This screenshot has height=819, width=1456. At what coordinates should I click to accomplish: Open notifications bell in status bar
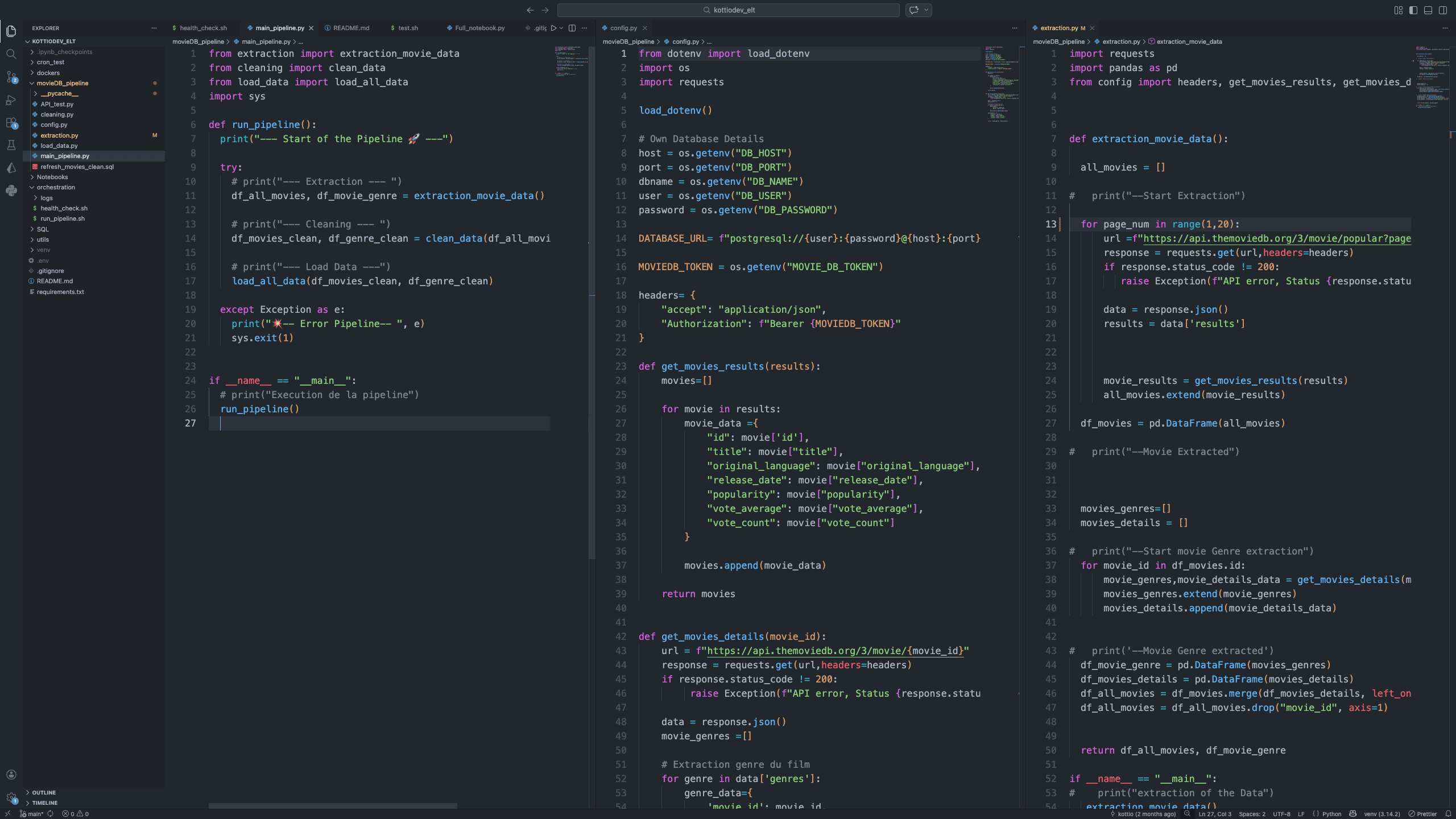point(1448,814)
